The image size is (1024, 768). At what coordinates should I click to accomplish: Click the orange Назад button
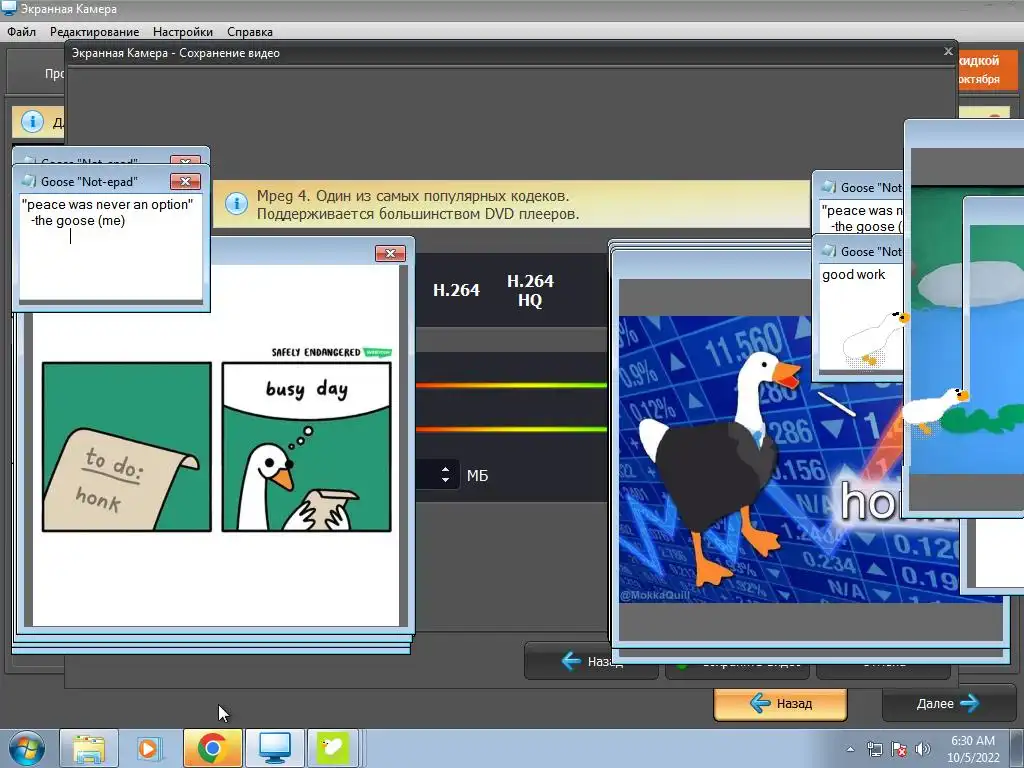click(x=780, y=704)
